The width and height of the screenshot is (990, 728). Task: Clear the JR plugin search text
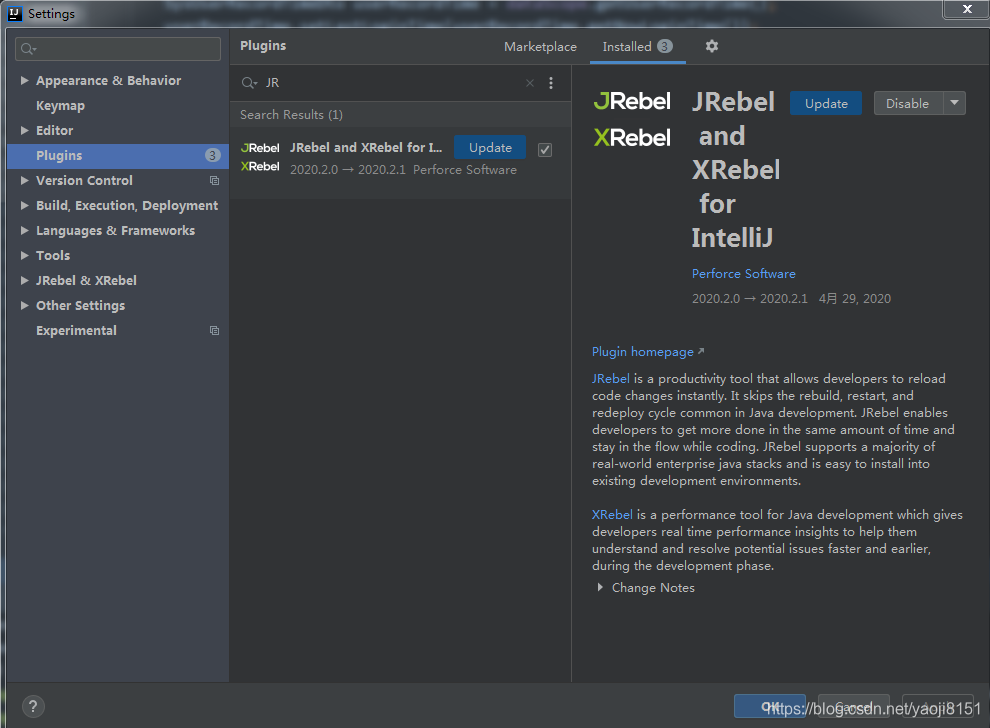[530, 83]
